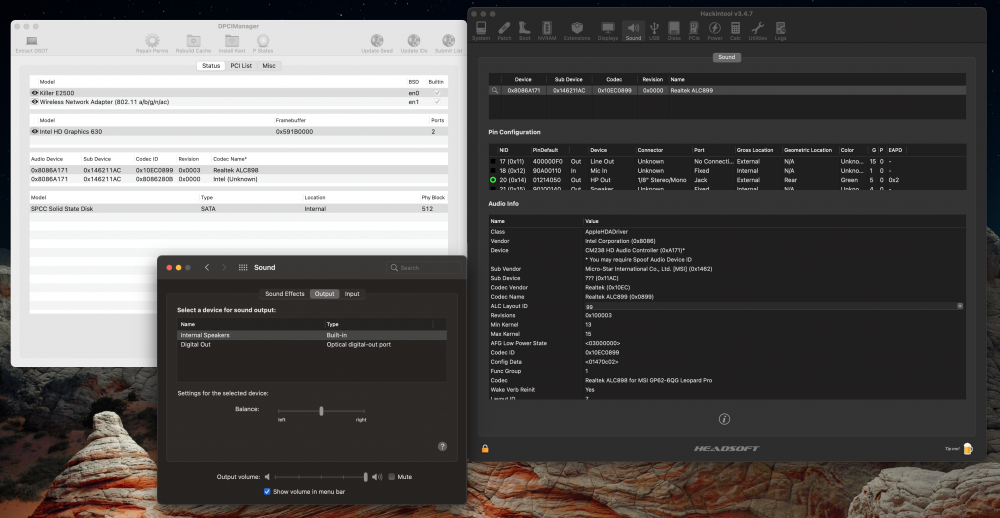Click the output volume slider

point(320,477)
